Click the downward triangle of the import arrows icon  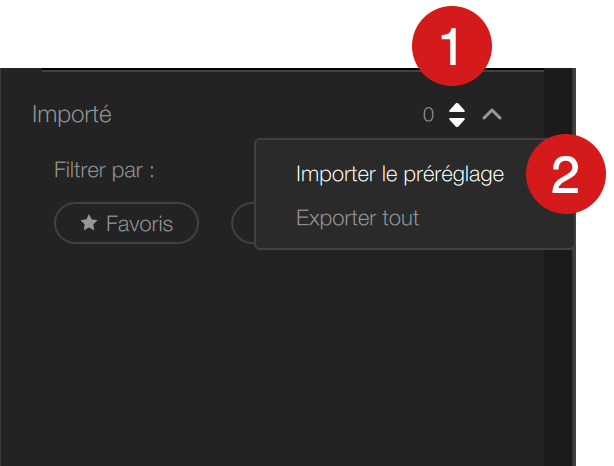(457, 122)
